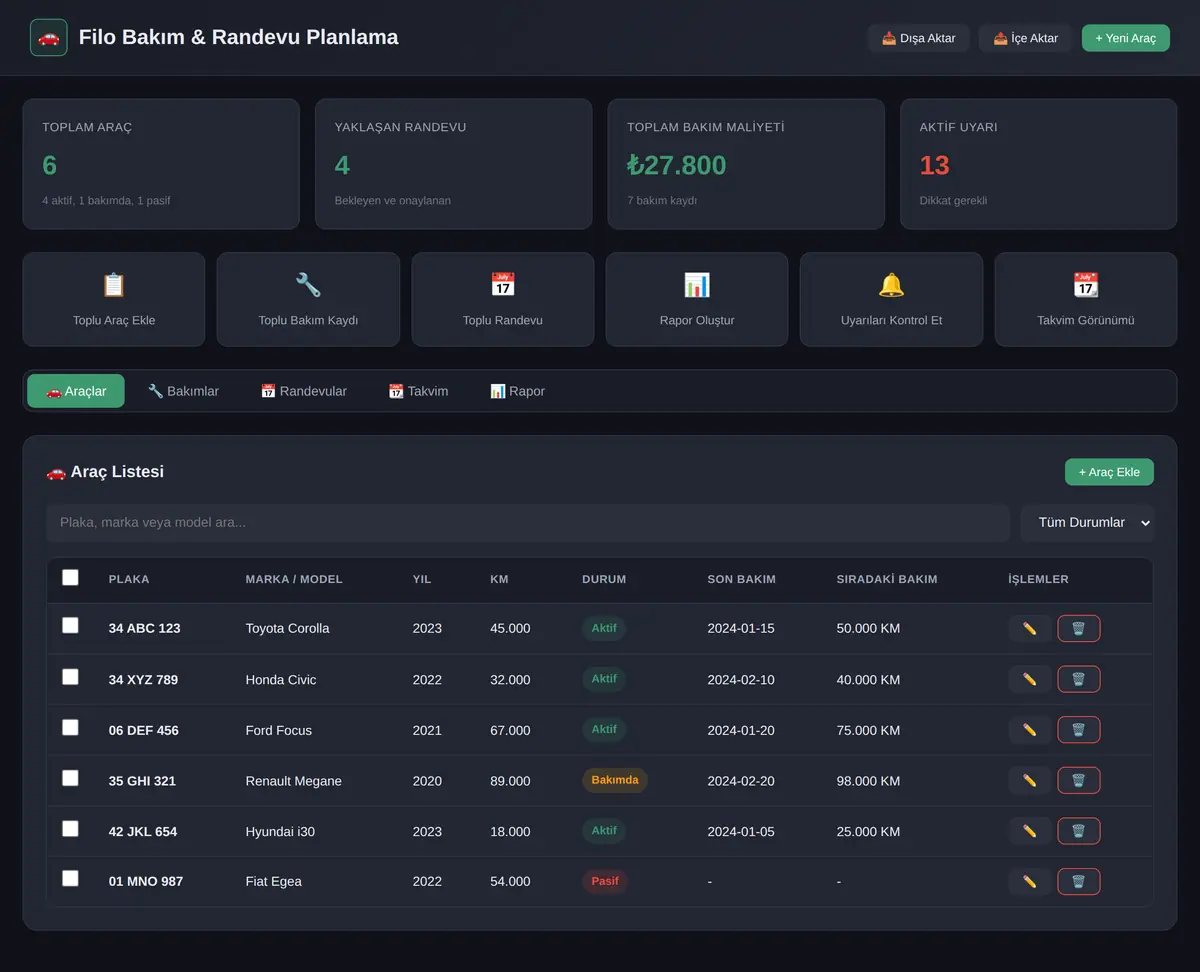Edit vehicle 42 JKL 654 with pencil
The image size is (1200, 972).
(1030, 831)
